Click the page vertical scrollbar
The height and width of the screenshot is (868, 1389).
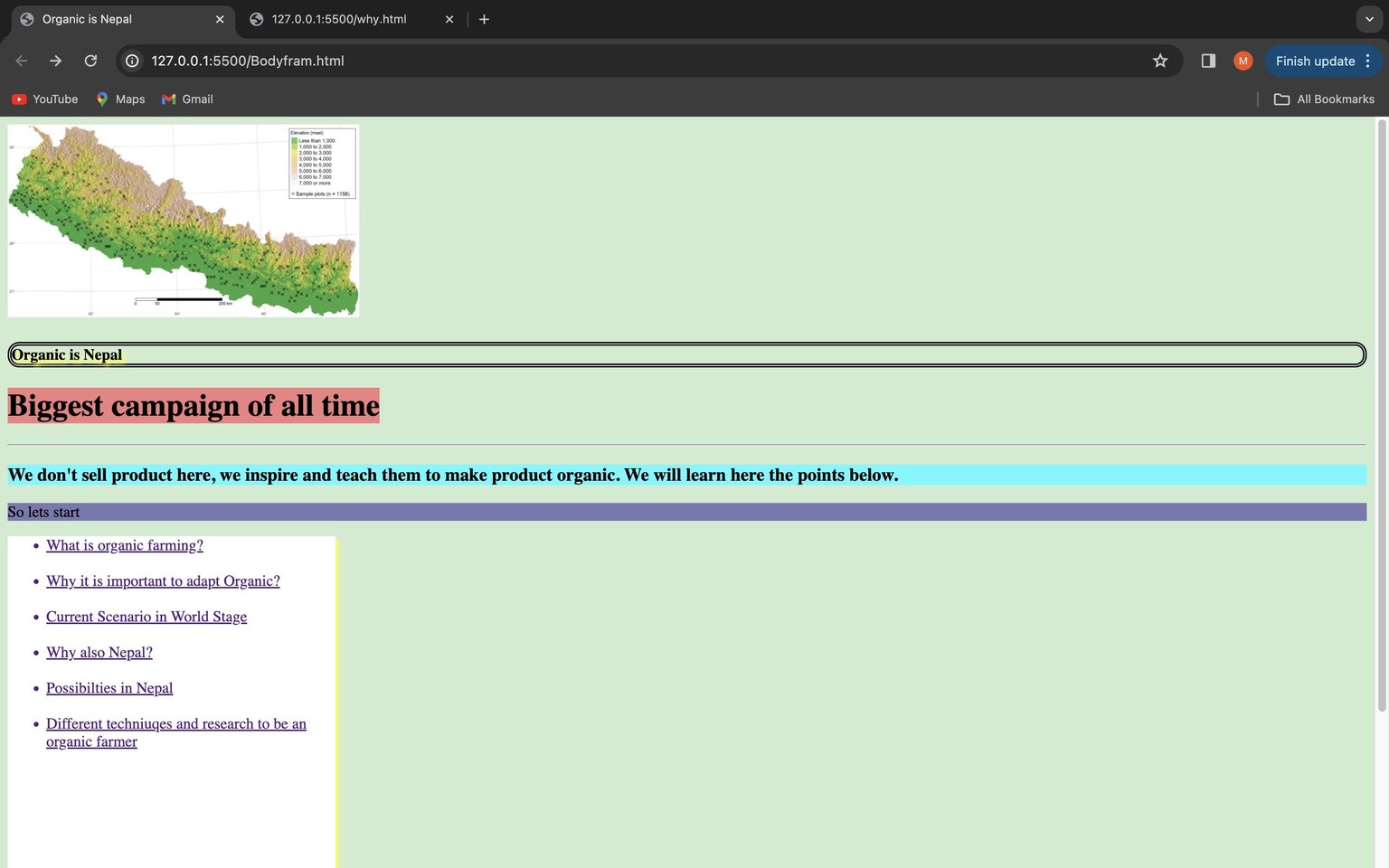pos(1382,416)
